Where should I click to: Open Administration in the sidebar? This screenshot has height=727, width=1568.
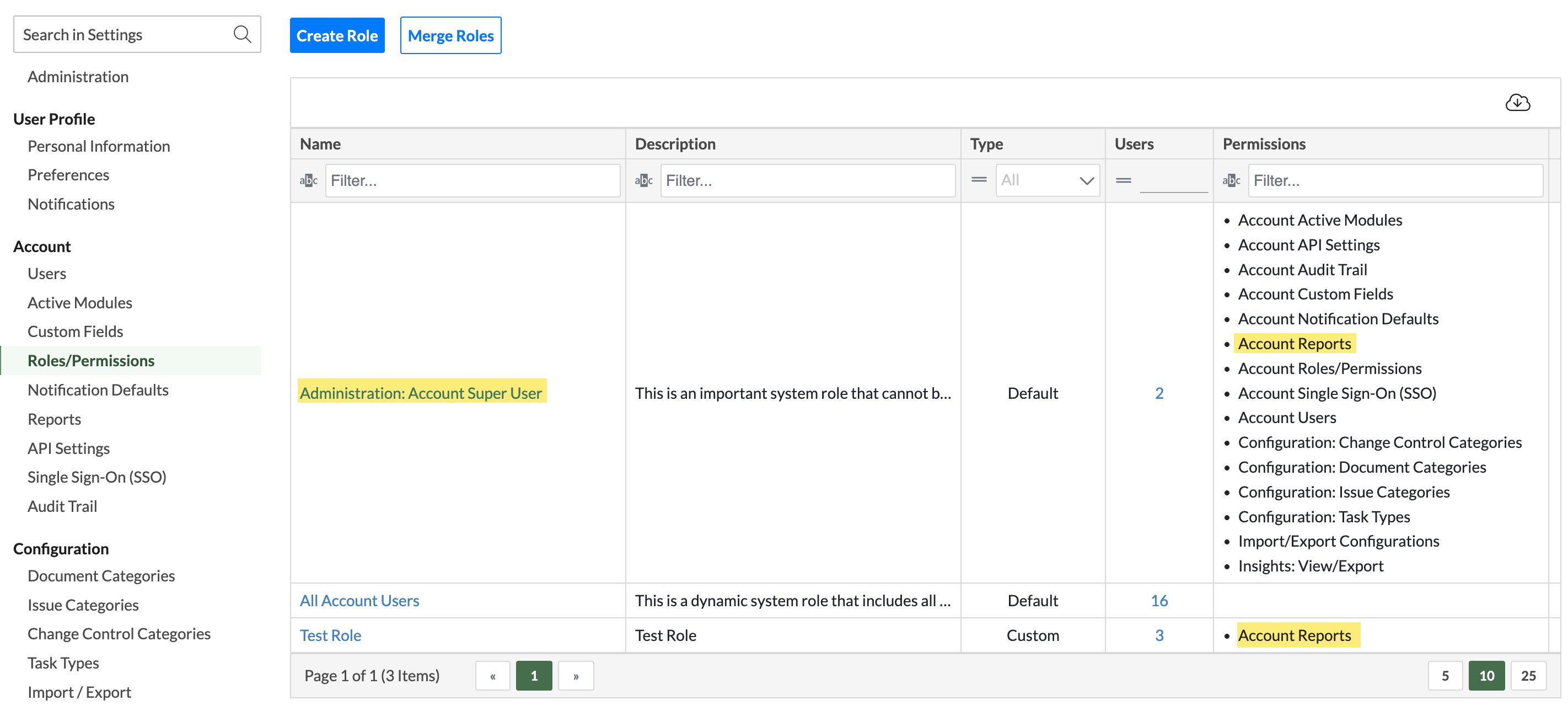(78, 77)
